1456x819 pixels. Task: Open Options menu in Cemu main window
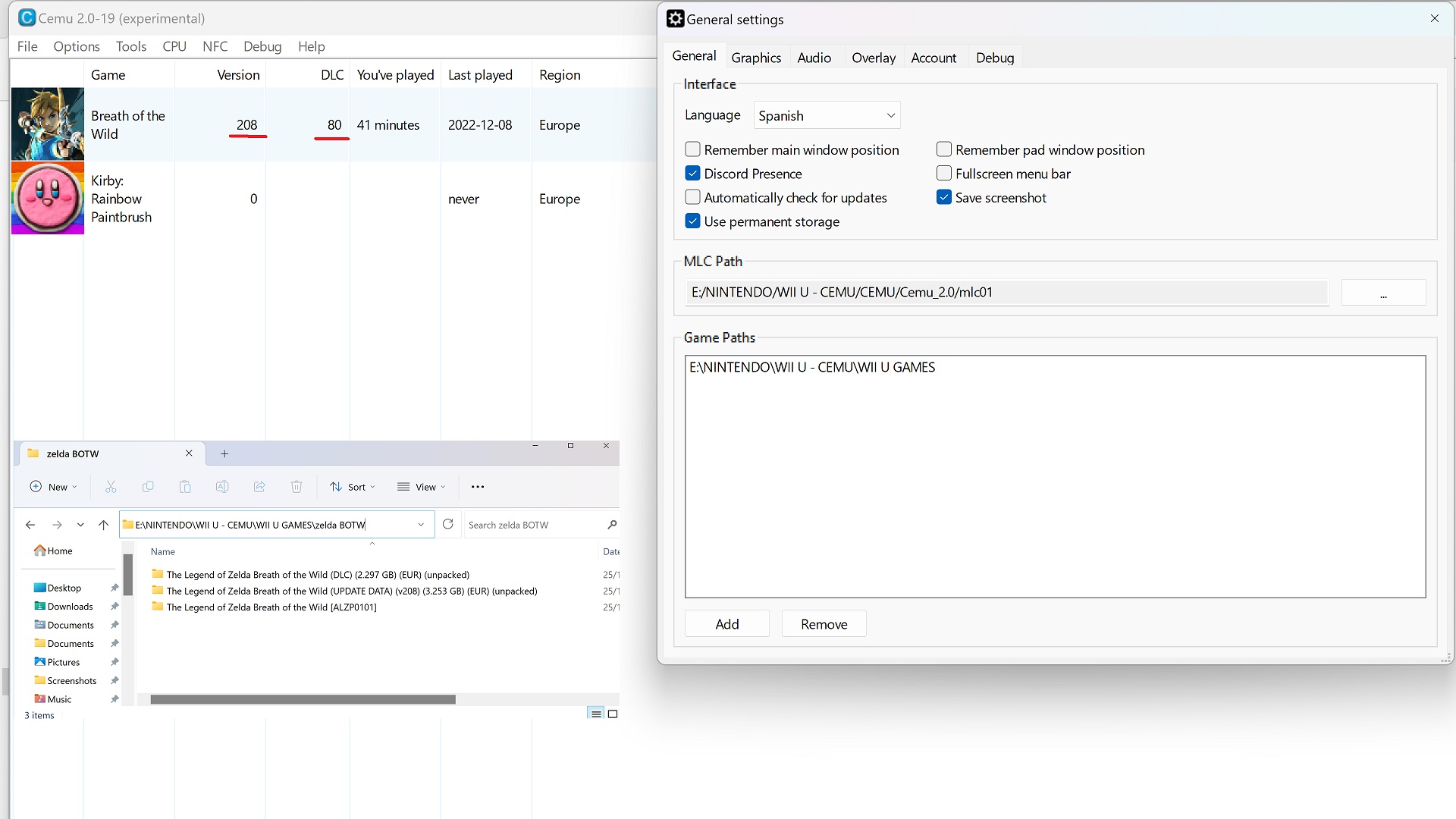[76, 46]
